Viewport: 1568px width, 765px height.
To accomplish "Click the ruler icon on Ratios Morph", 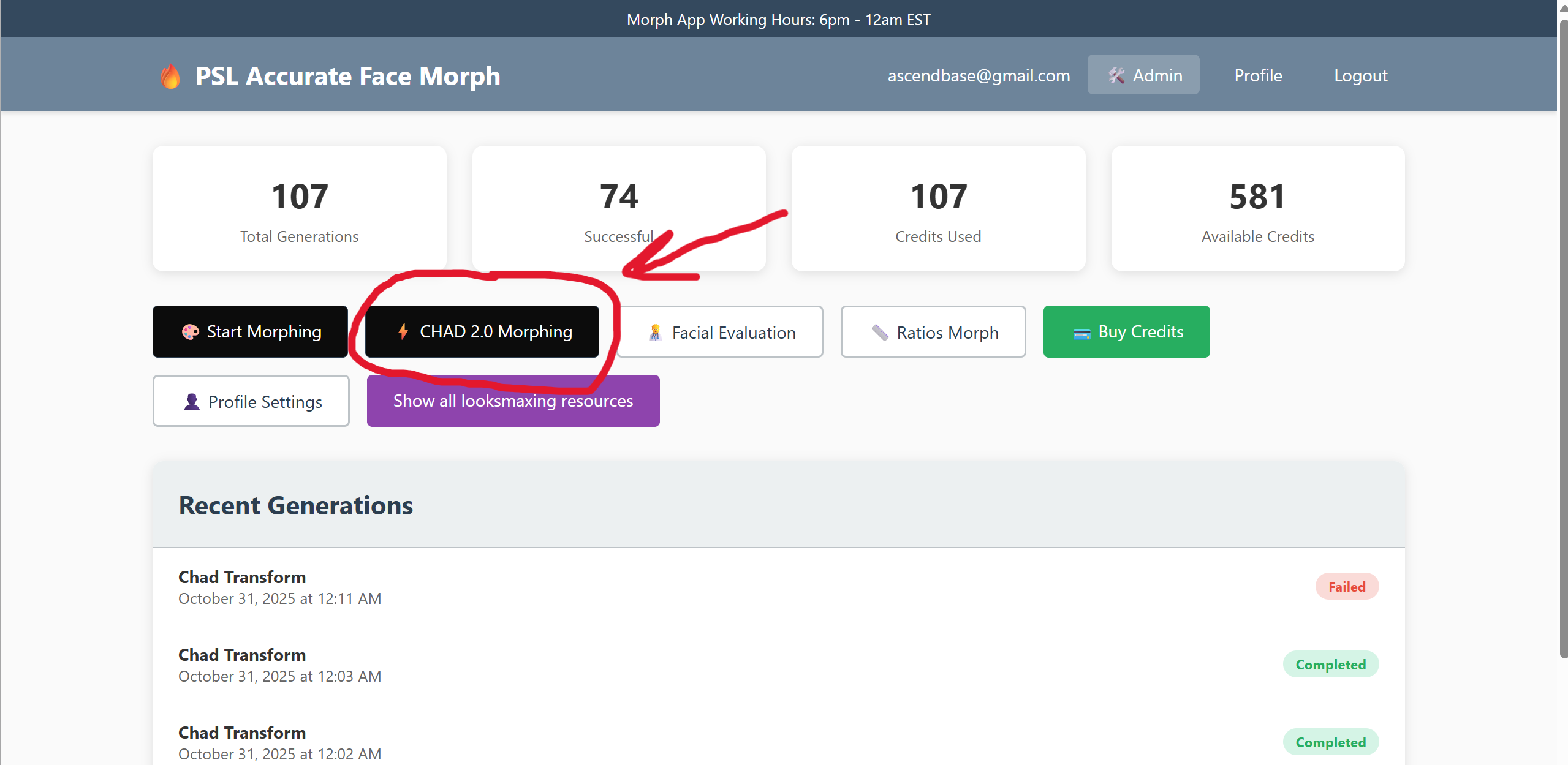I will click(880, 333).
